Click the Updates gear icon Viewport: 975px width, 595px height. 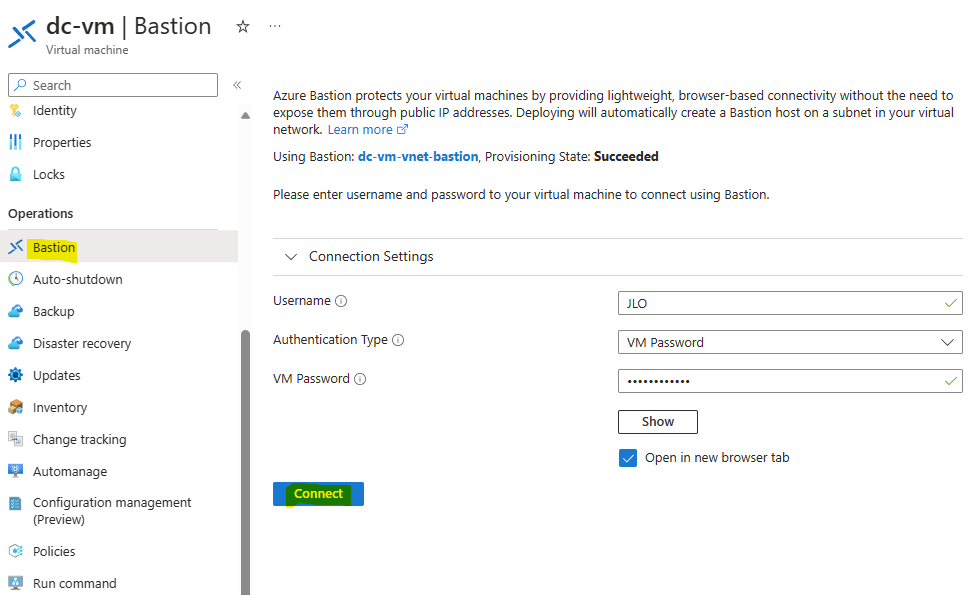(x=16, y=375)
